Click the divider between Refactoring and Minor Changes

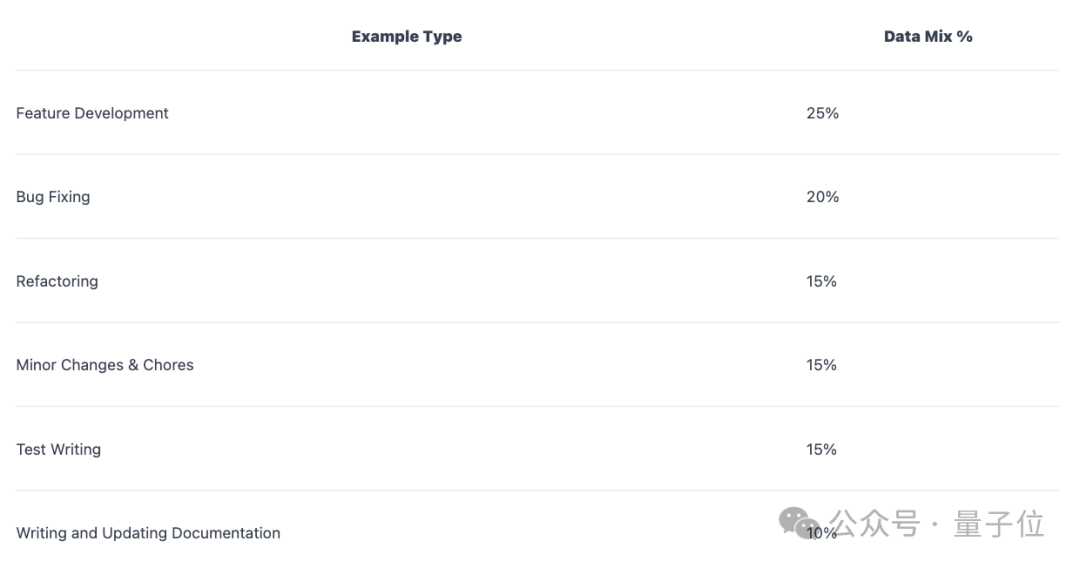(538, 322)
